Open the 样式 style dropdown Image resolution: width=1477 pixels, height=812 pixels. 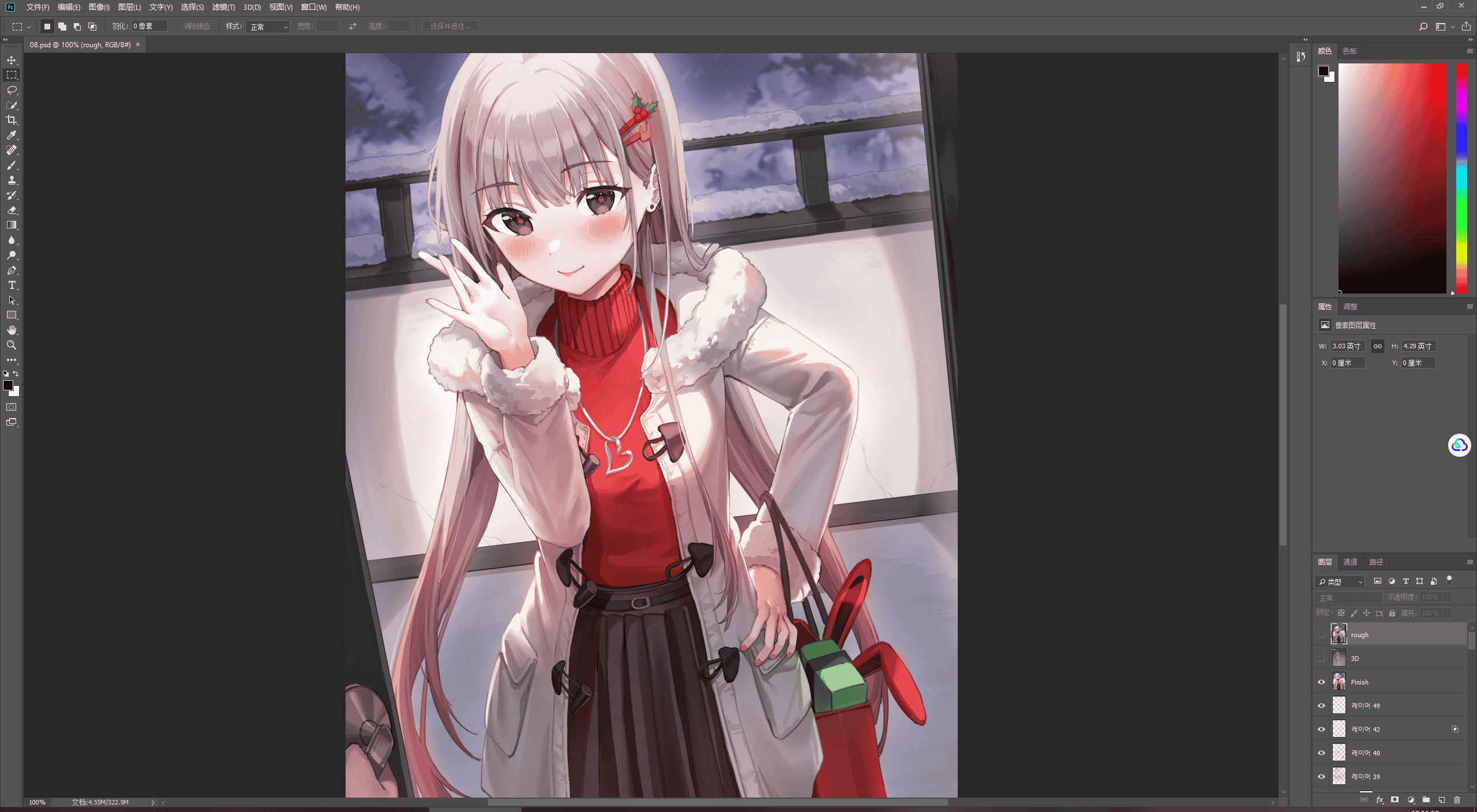tap(268, 27)
